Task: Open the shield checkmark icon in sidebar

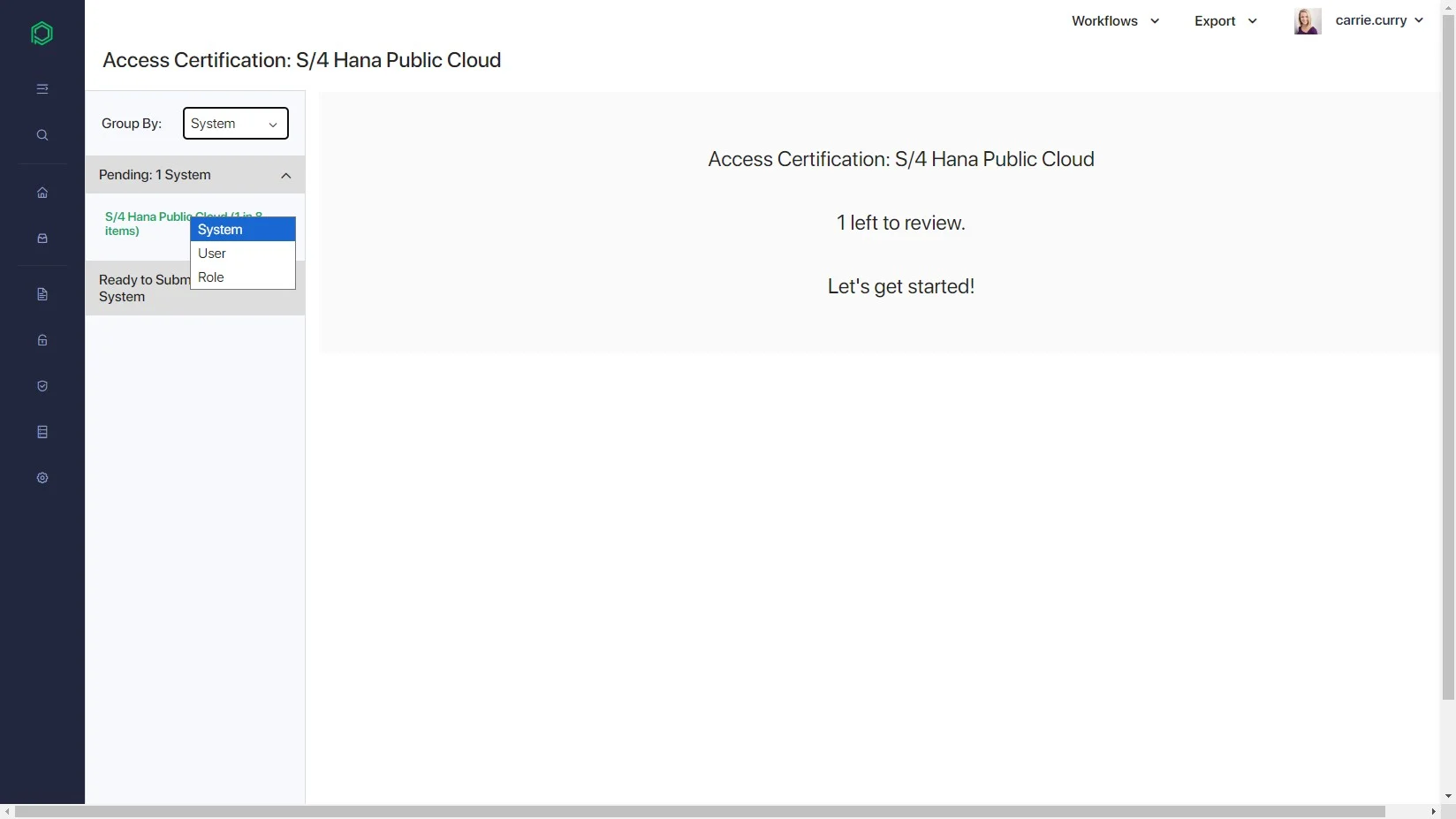Action: 42,386
